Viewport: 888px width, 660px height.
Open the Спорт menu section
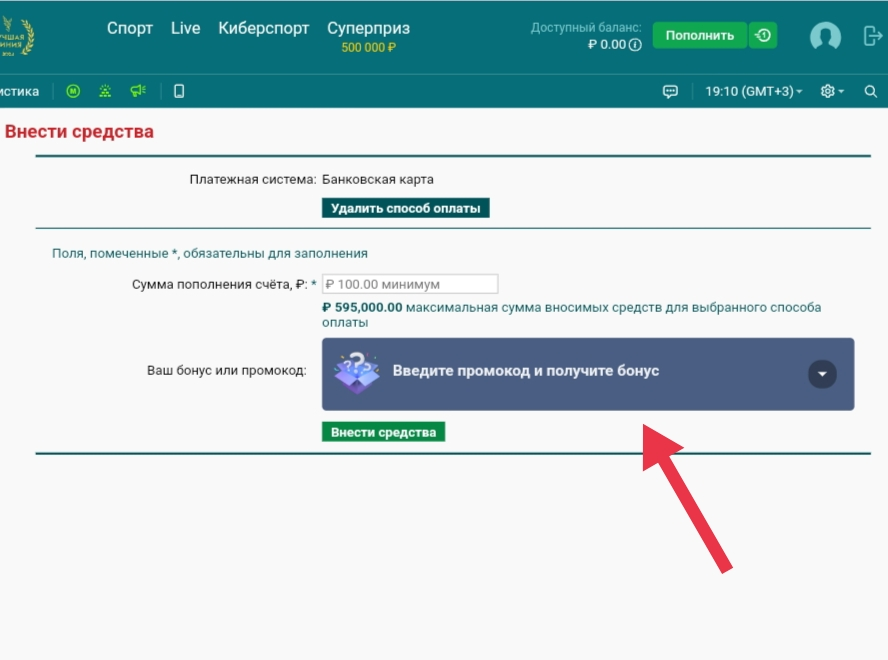(x=130, y=28)
